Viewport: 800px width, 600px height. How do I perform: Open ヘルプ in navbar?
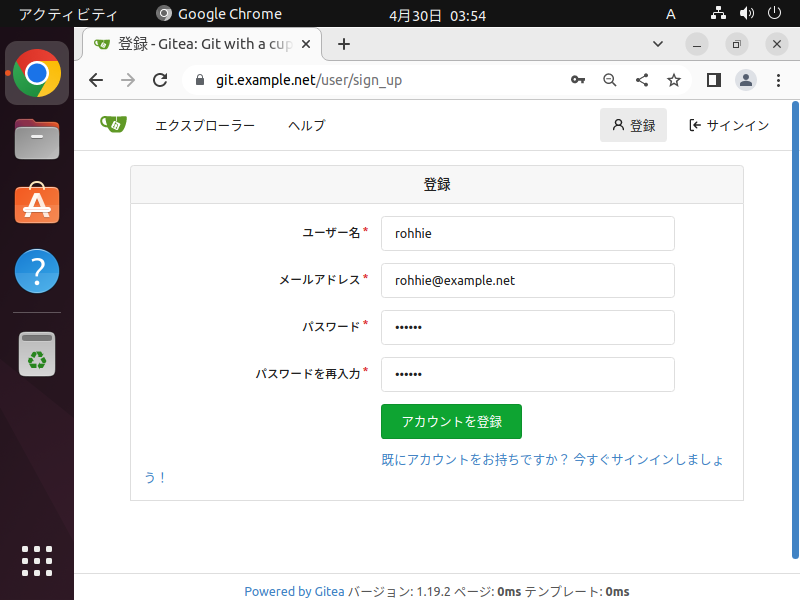[x=307, y=126]
